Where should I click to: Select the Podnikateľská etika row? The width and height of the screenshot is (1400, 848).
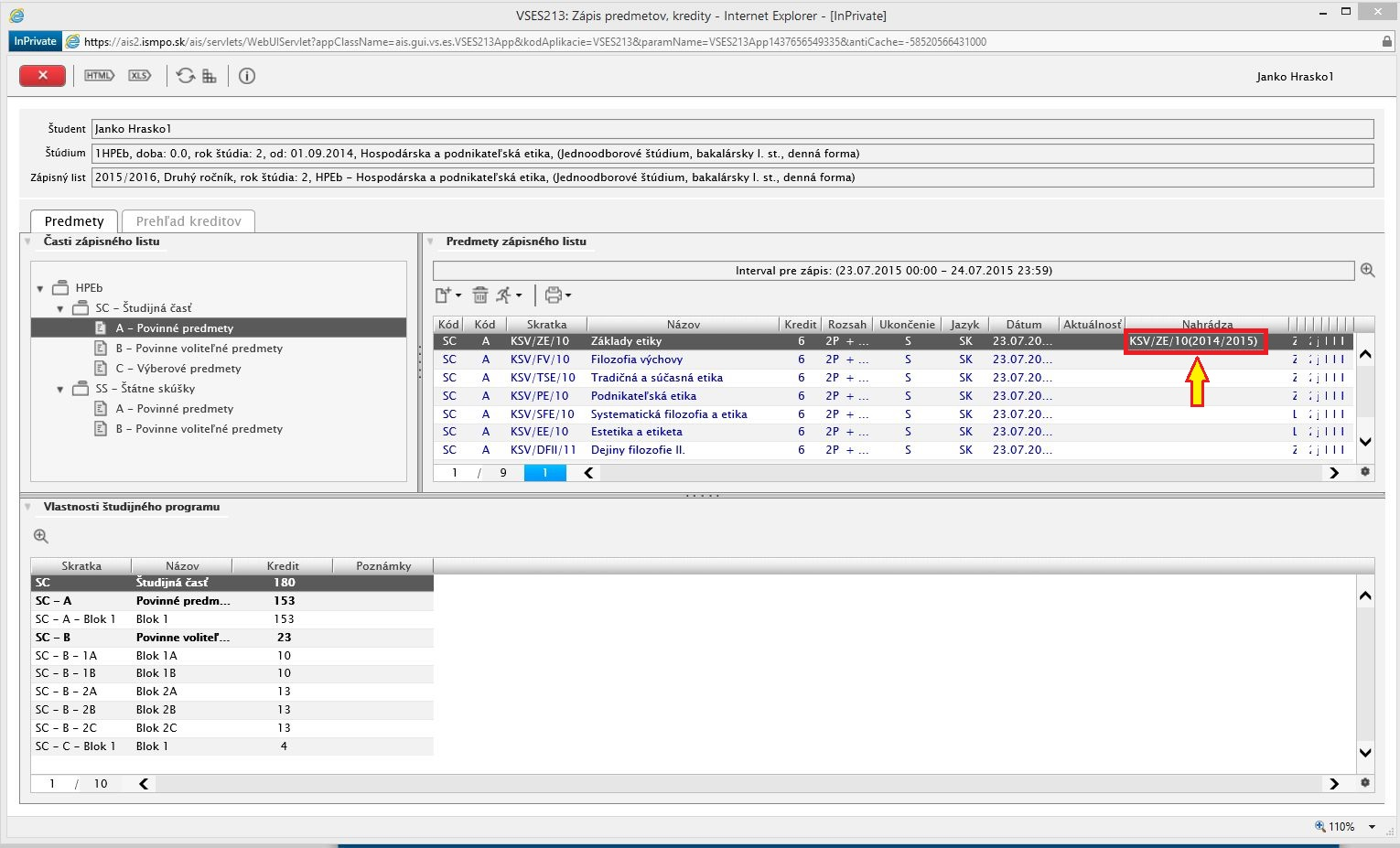point(893,396)
